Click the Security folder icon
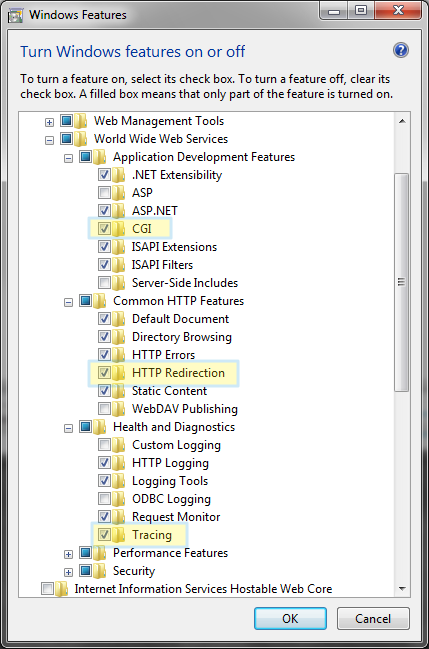Image resolution: width=429 pixels, height=649 pixels. 99,571
